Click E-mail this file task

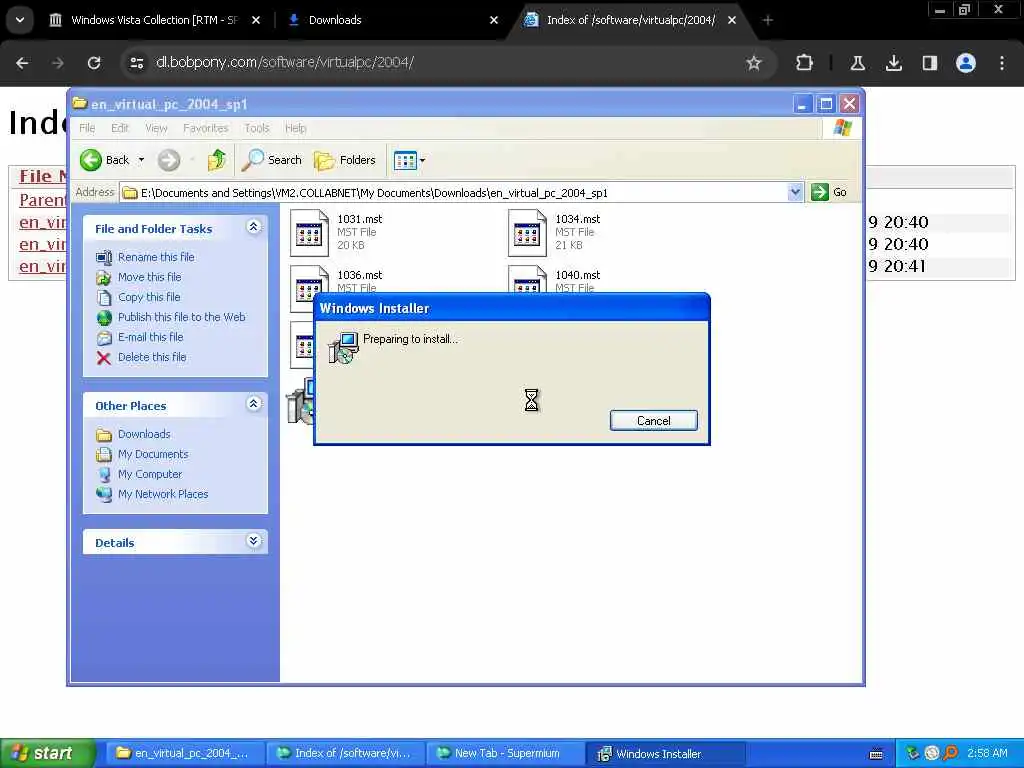(x=150, y=337)
